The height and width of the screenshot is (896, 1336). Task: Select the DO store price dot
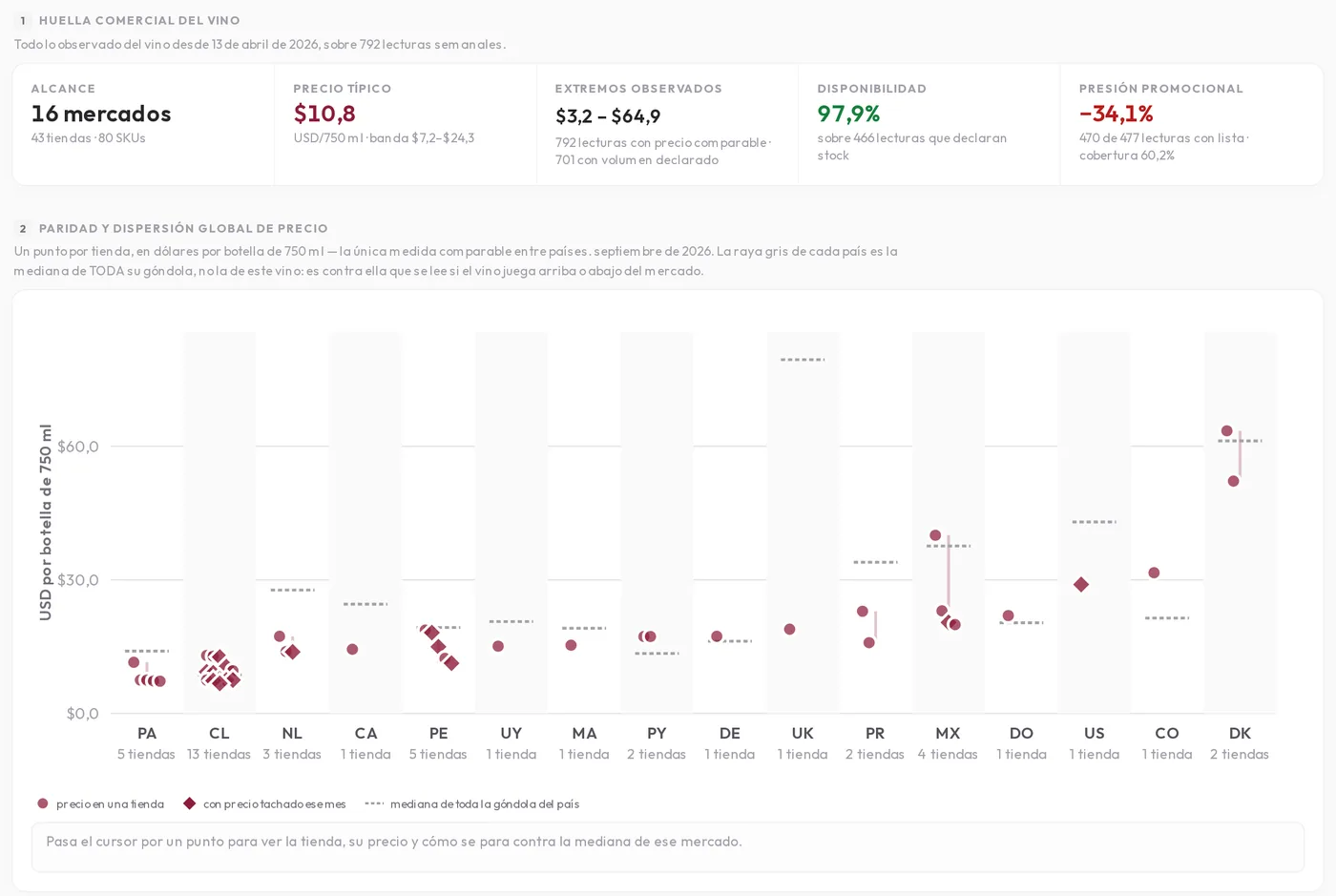point(1008,615)
